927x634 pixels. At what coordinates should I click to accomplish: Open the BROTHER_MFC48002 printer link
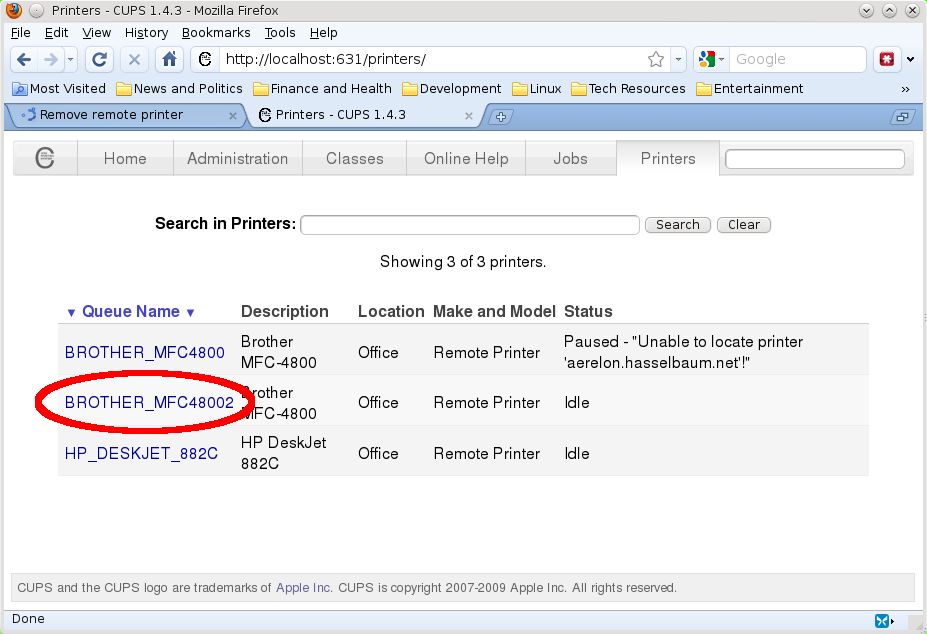pyautogui.click(x=149, y=402)
